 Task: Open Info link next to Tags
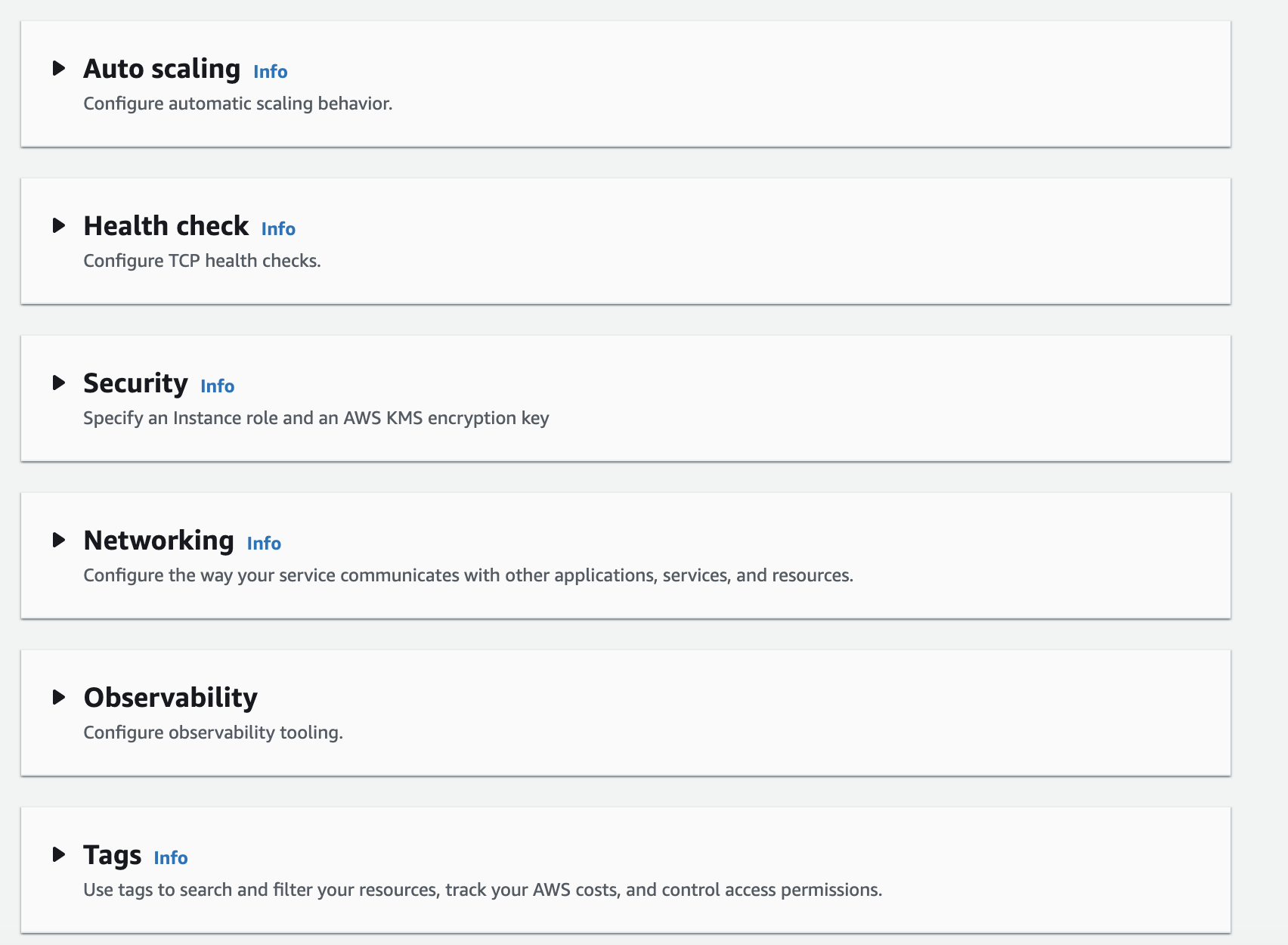point(171,858)
